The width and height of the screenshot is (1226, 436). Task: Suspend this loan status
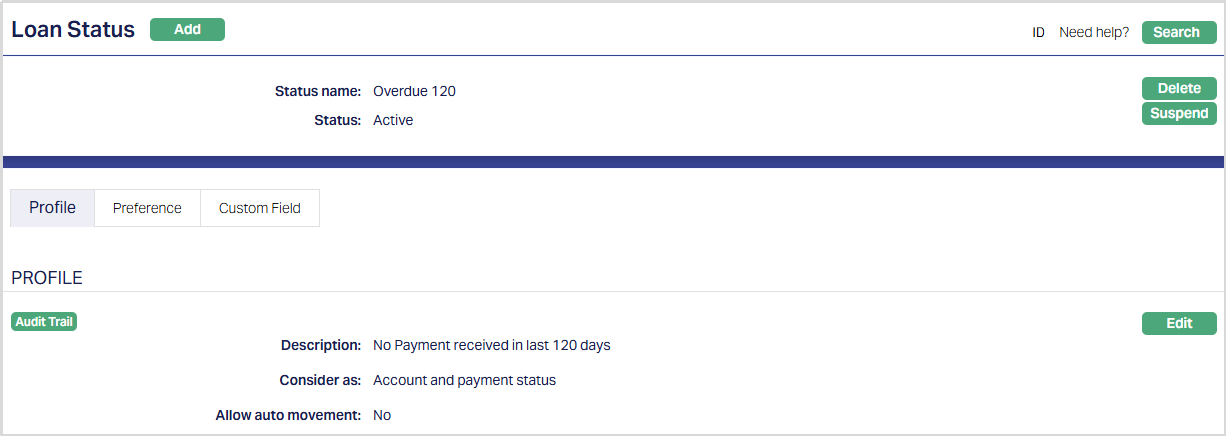click(x=1179, y=113)
